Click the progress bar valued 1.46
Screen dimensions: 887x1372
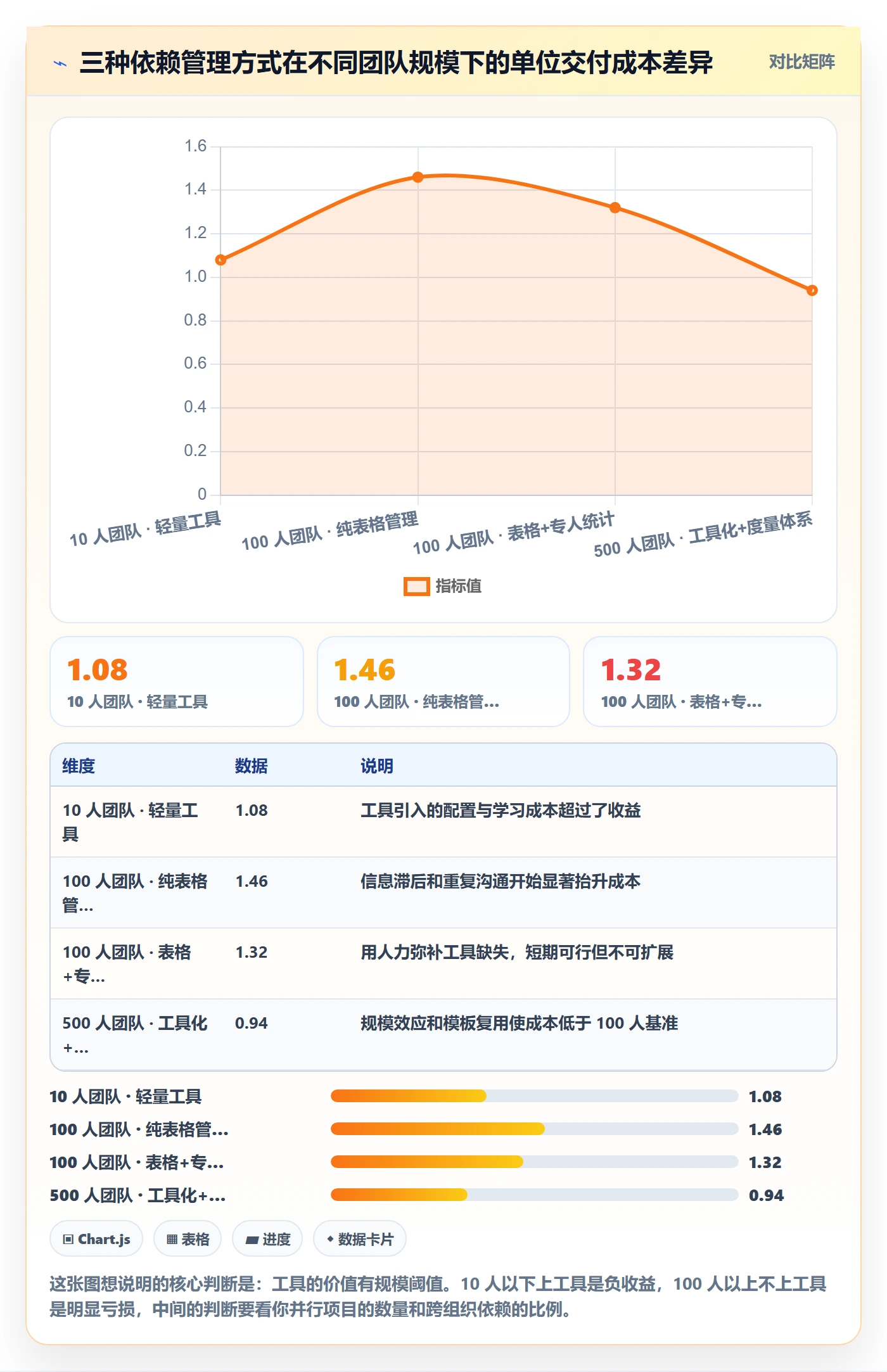coord(534,1129)
